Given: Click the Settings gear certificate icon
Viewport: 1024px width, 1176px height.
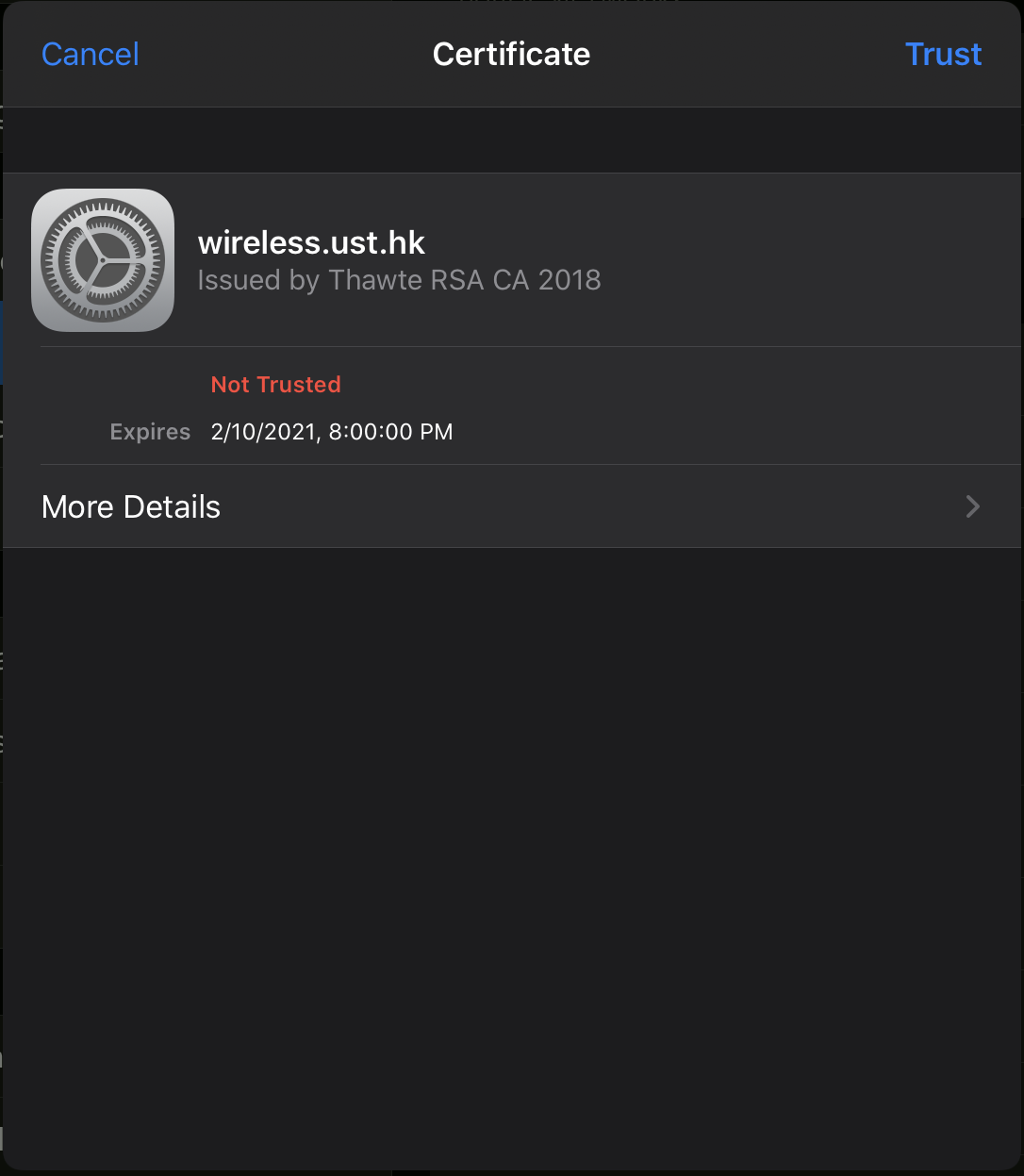Looking at the screenshot, I should pyautogui.click(x=103, y=260).
